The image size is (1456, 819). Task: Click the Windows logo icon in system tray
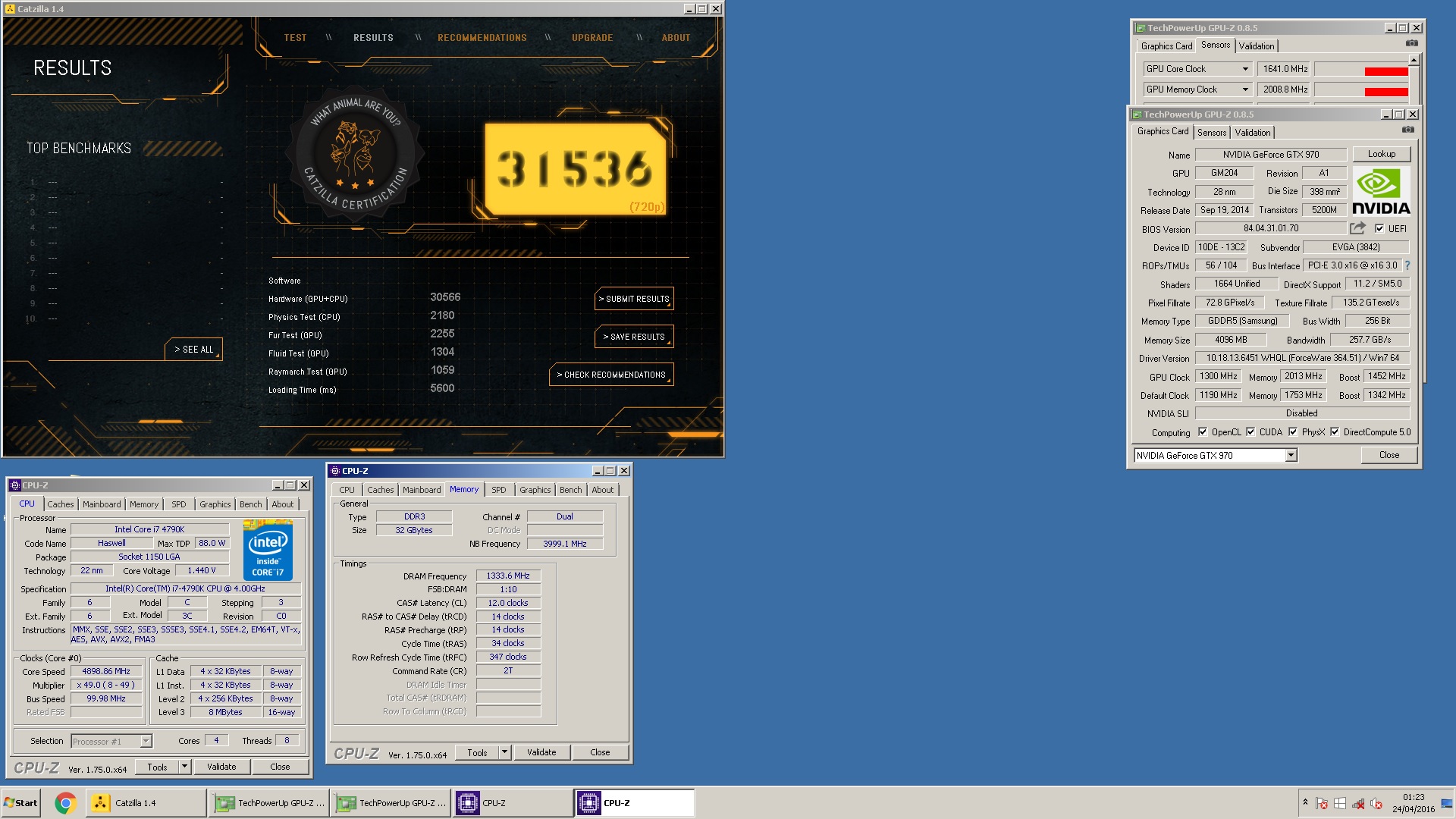1340,803
